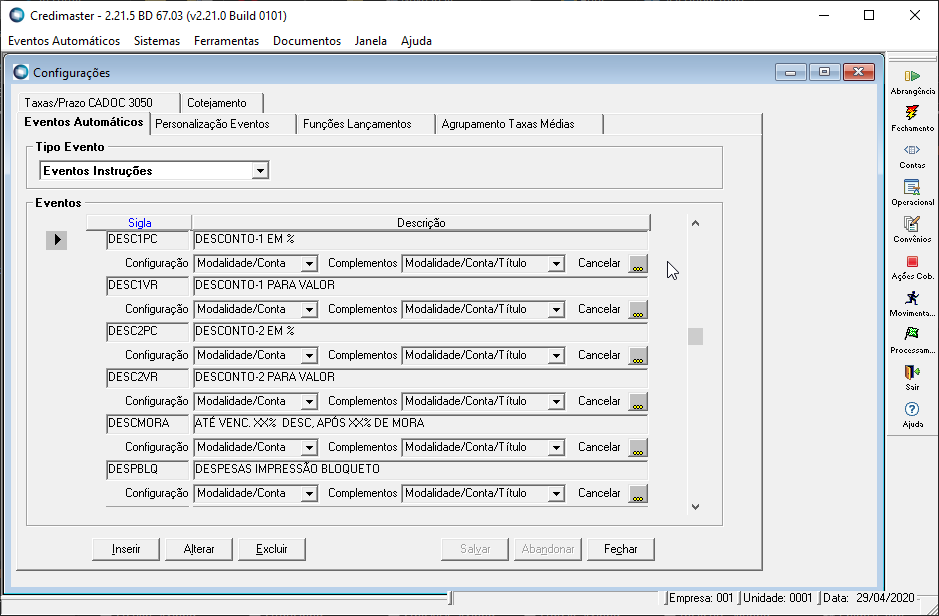
Task: Switch to the Cotejamento tab
Action: [x=221, y=103]
